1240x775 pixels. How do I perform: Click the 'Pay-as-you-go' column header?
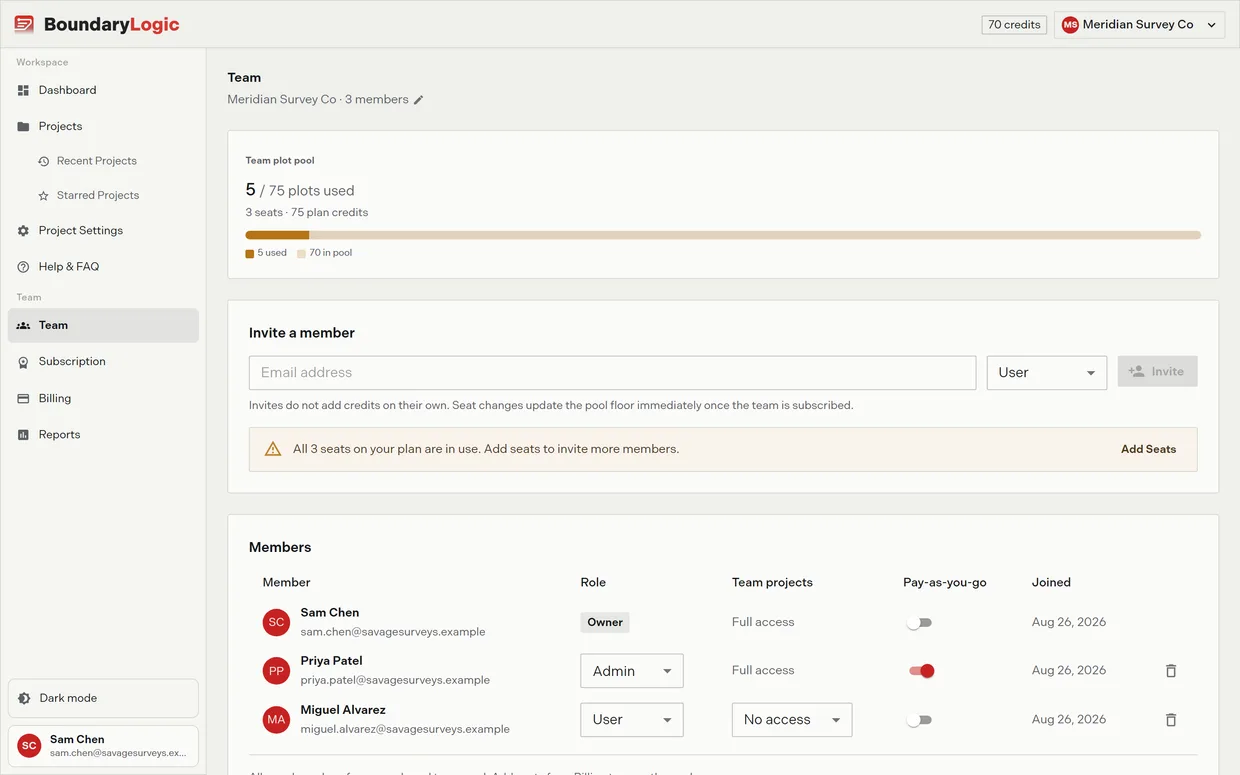pyautogui.click(x=945, y=582)
